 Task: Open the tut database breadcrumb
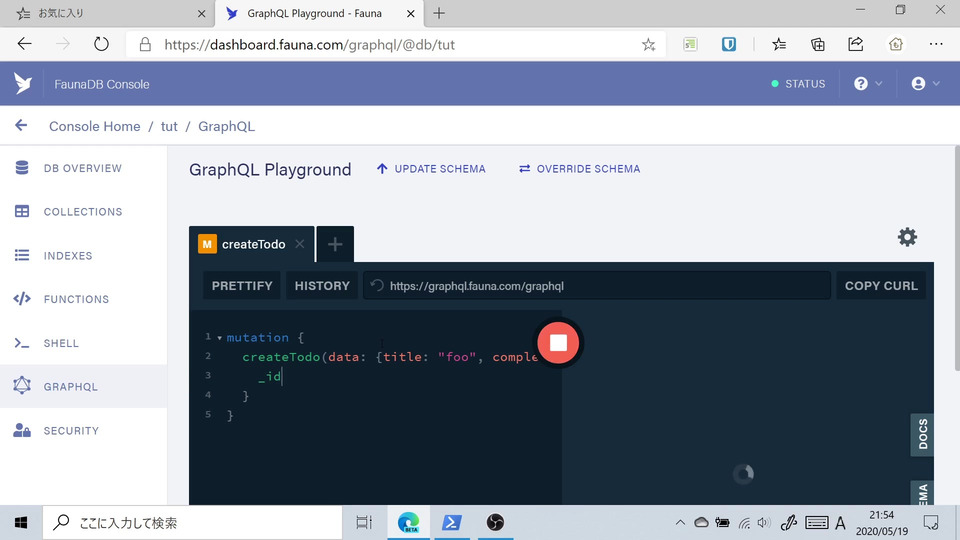[x=169, y=126]
